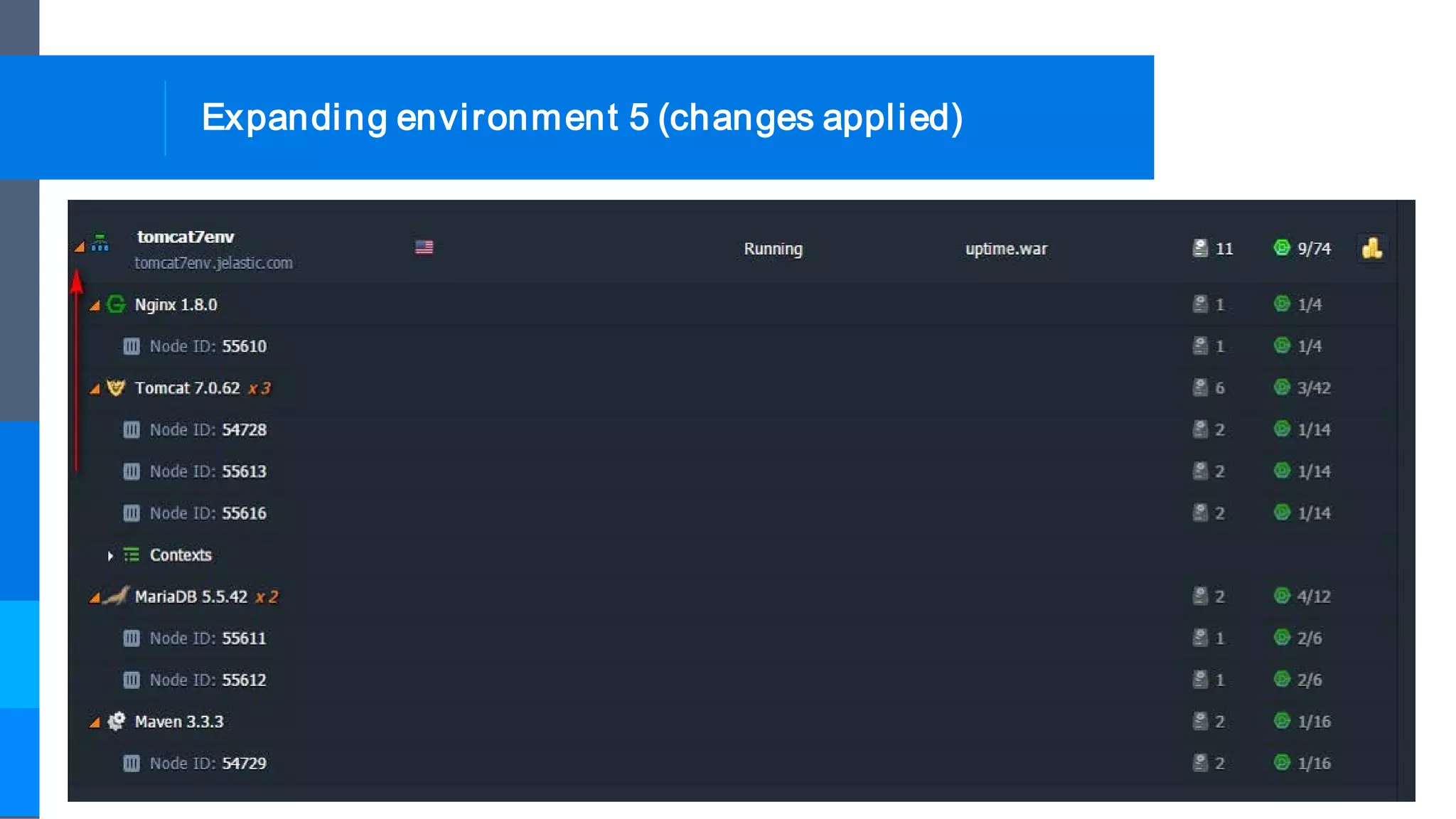Select Node ID 54729 text

tap(208, 764)
